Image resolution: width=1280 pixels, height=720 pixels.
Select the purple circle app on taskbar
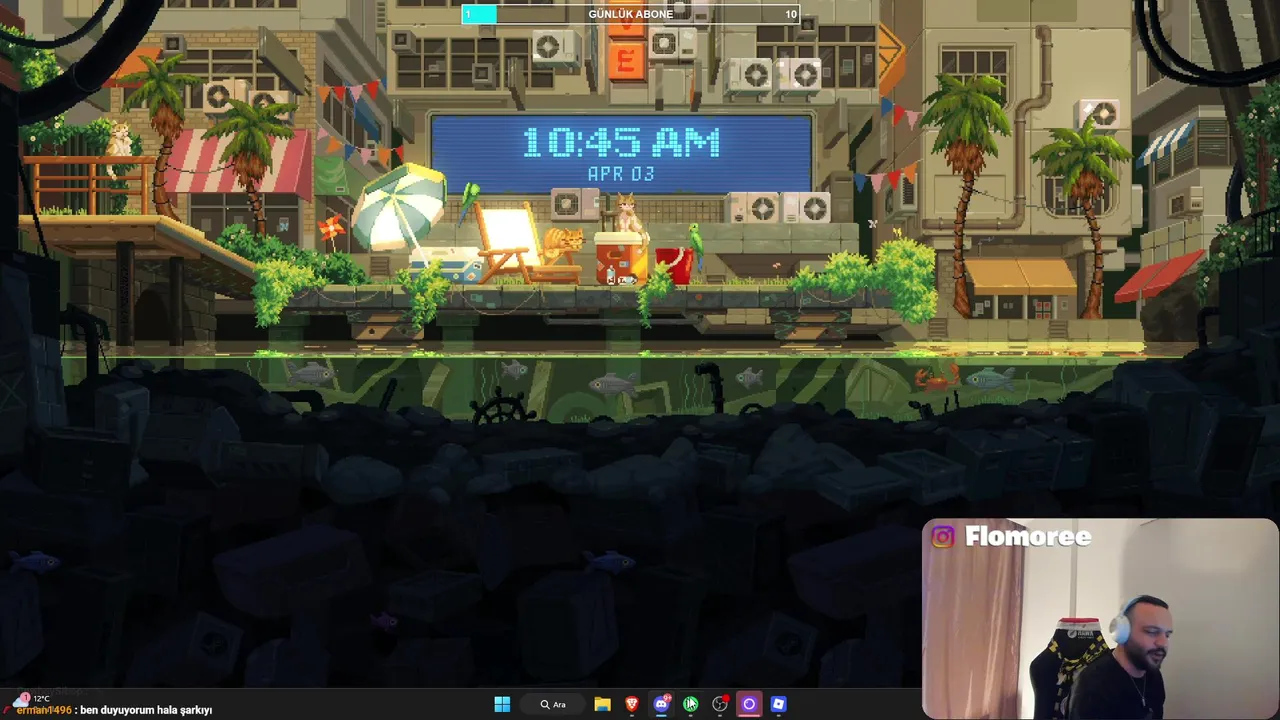tap(749, 704)
